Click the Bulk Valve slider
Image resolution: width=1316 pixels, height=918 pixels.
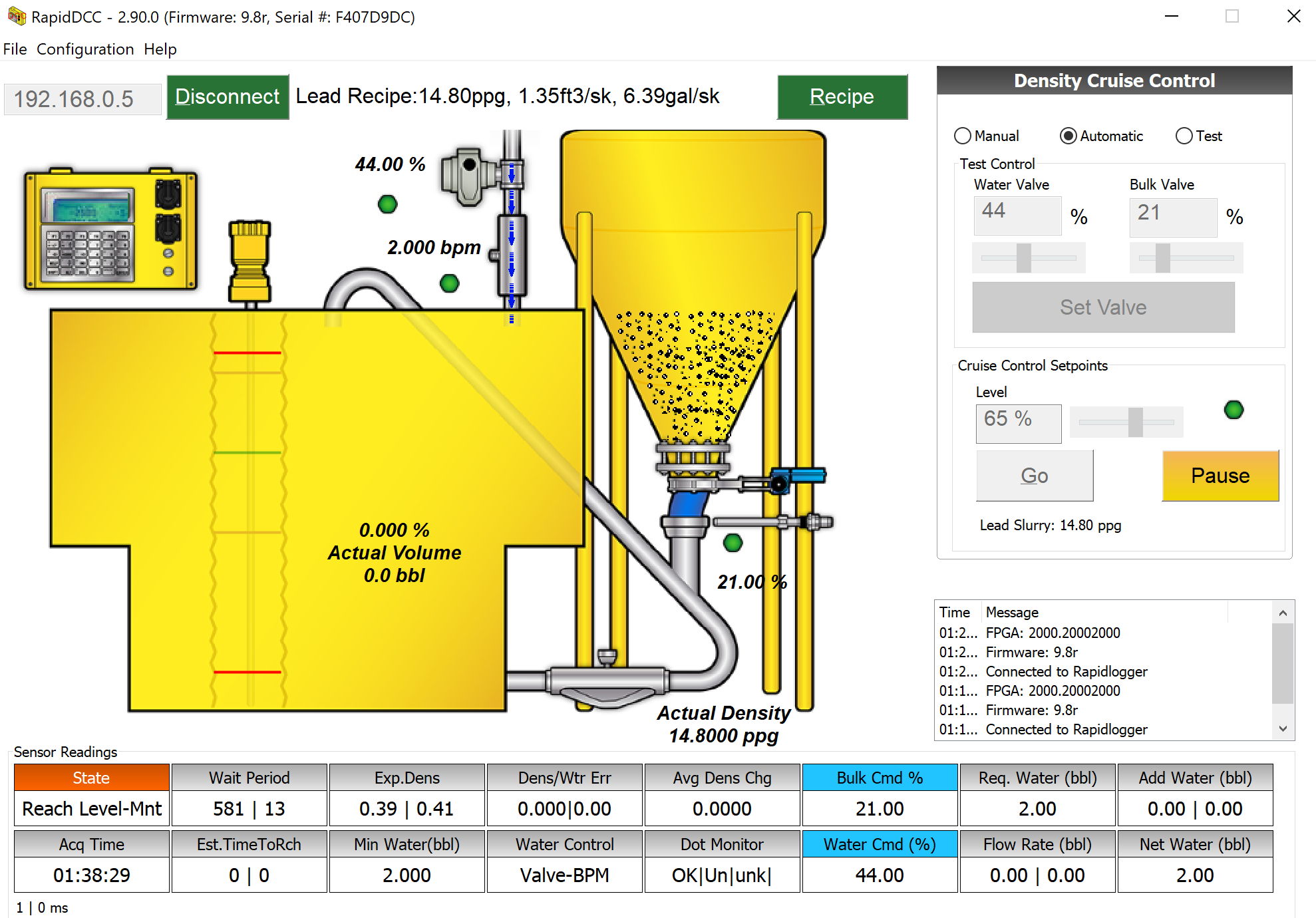coord(1186,258)
